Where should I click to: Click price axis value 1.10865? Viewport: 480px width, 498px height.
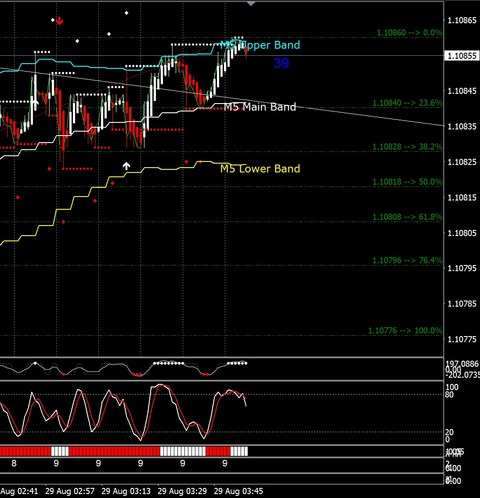click(462, 20)
